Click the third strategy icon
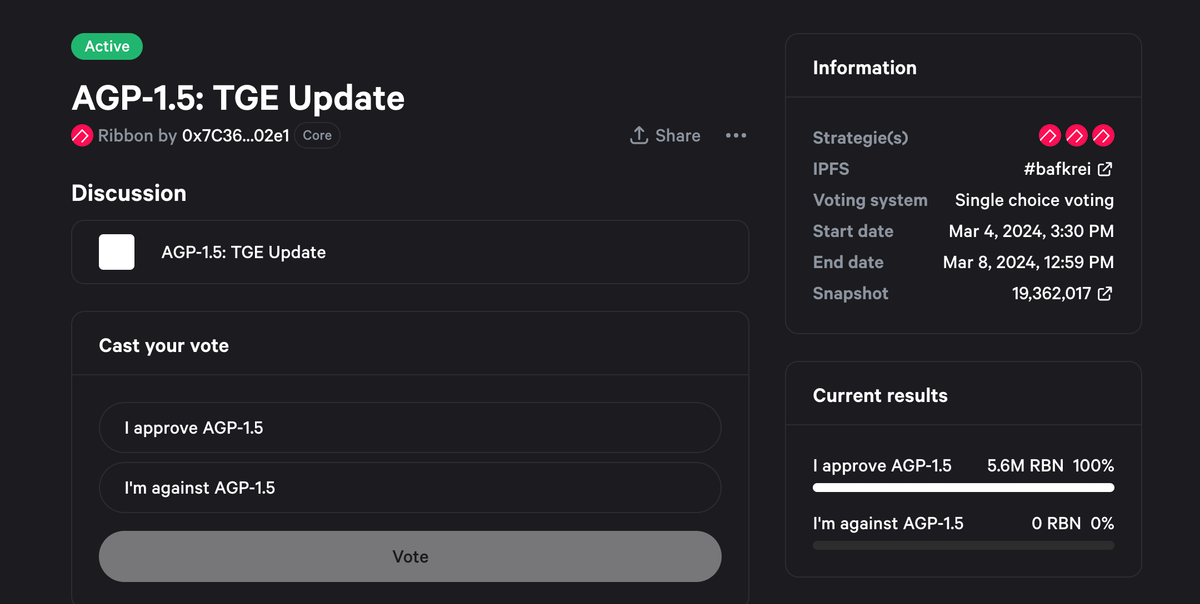 (1103, 135)
